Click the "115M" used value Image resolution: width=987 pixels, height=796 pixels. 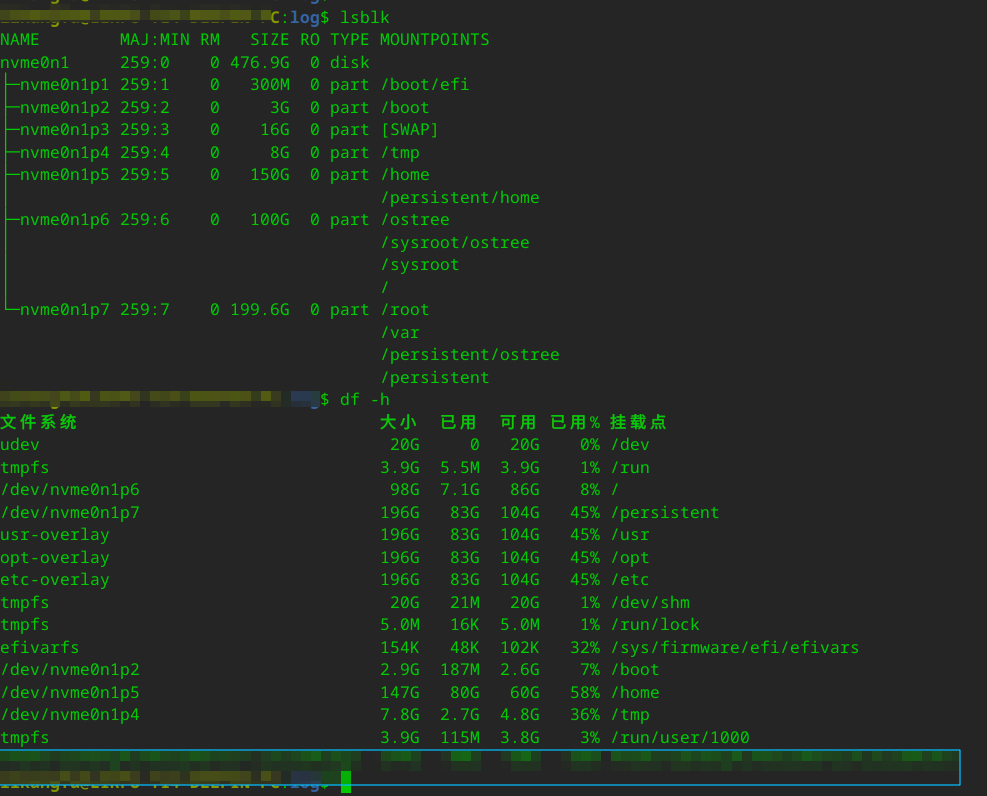pos(460,737)
